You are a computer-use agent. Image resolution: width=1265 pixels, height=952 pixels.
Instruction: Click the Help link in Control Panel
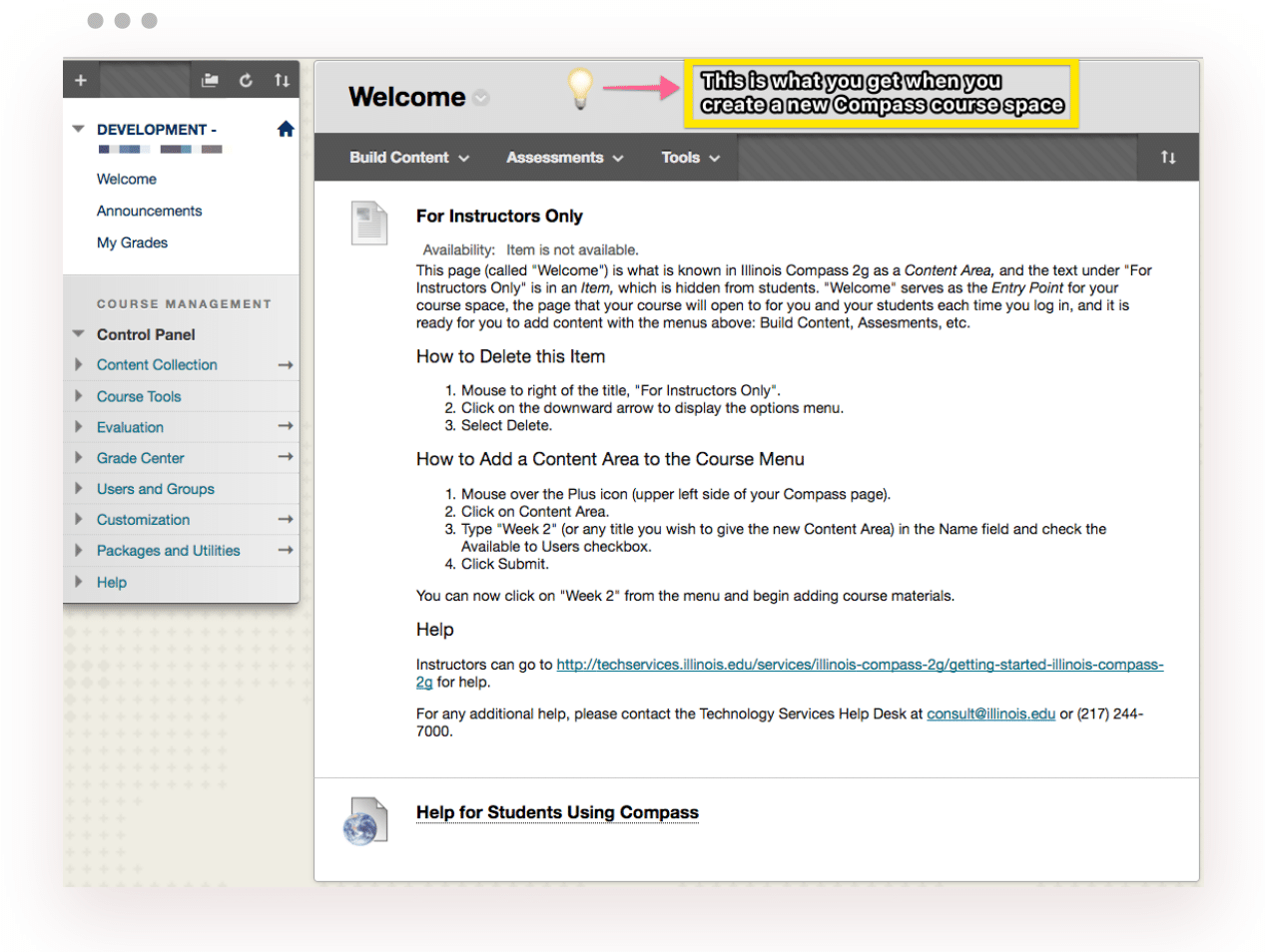coord(112,582)
